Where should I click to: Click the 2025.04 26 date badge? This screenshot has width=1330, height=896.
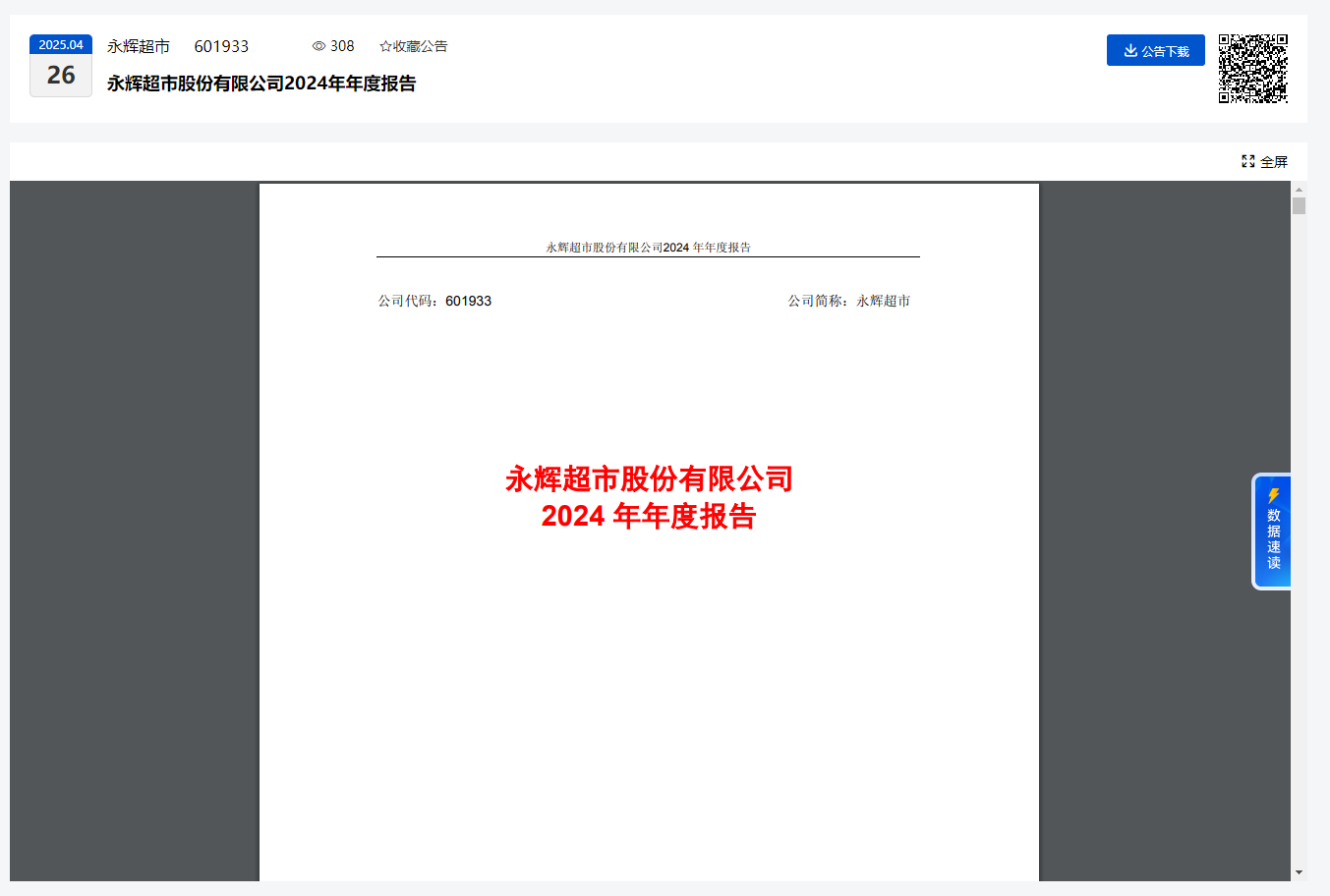(61, 66)
